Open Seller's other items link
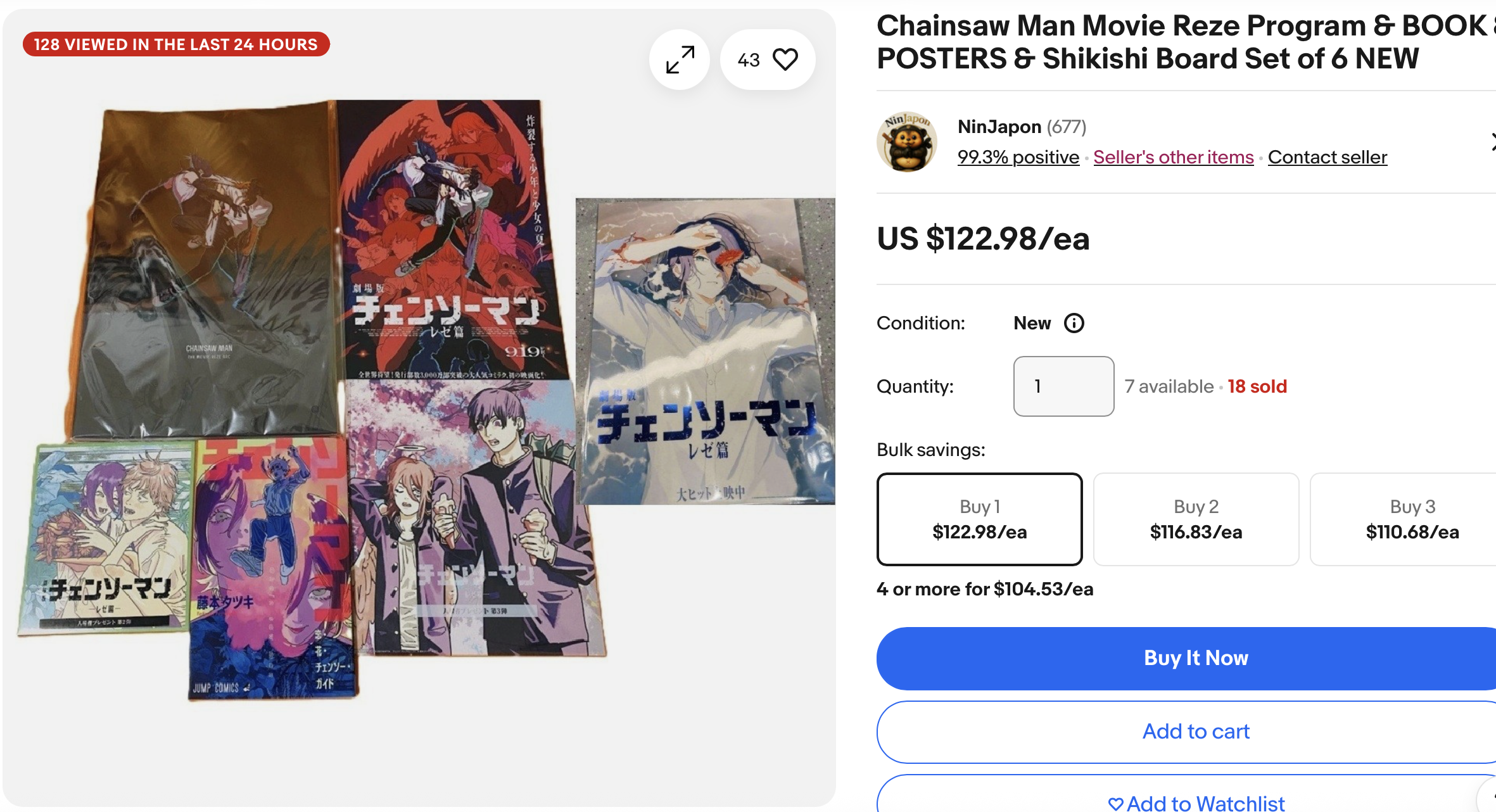Image resolution: width=1496 pixels, height=812 pixels. (1173, 157)
